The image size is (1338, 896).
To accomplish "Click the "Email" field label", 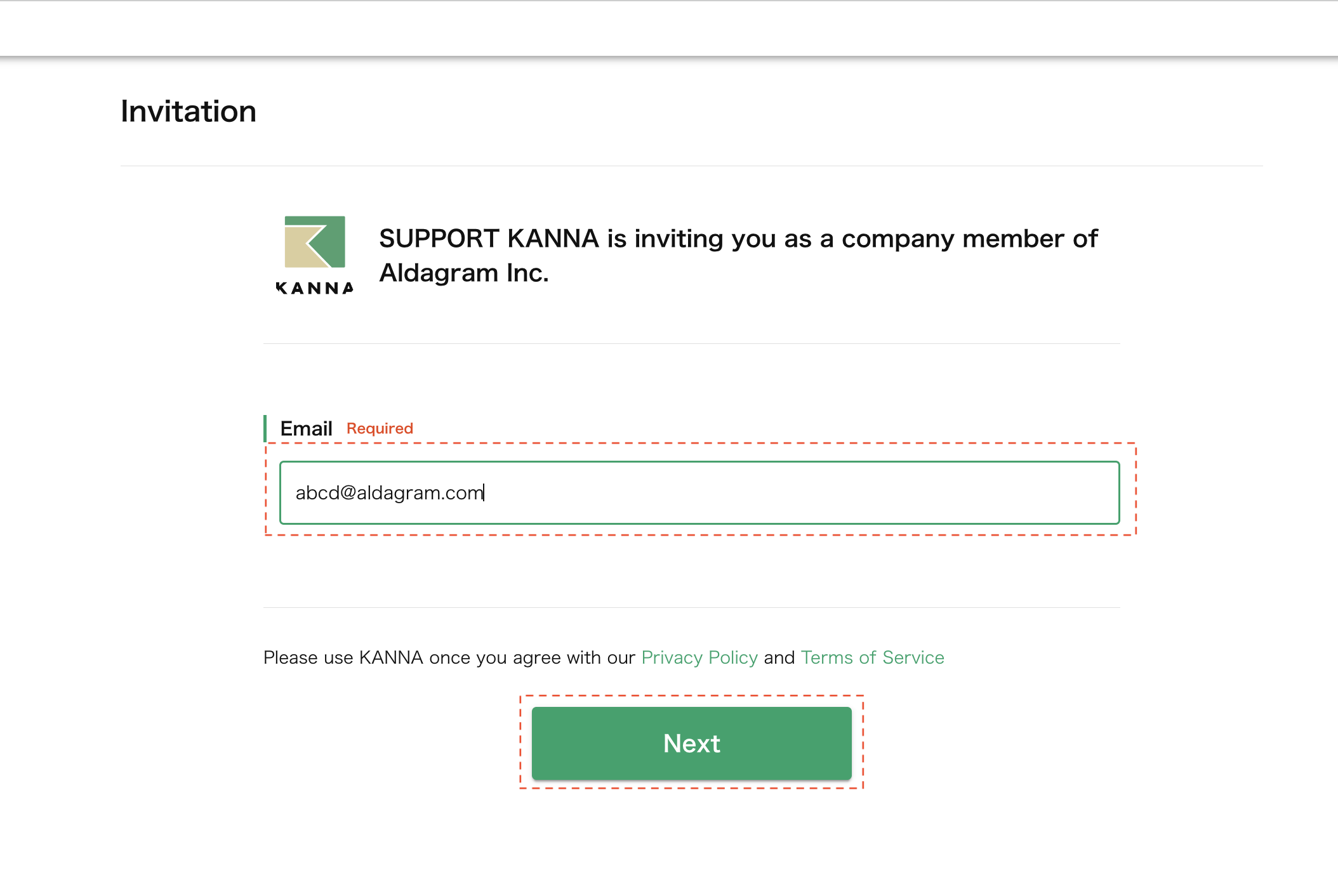I will tap(306, 428).
